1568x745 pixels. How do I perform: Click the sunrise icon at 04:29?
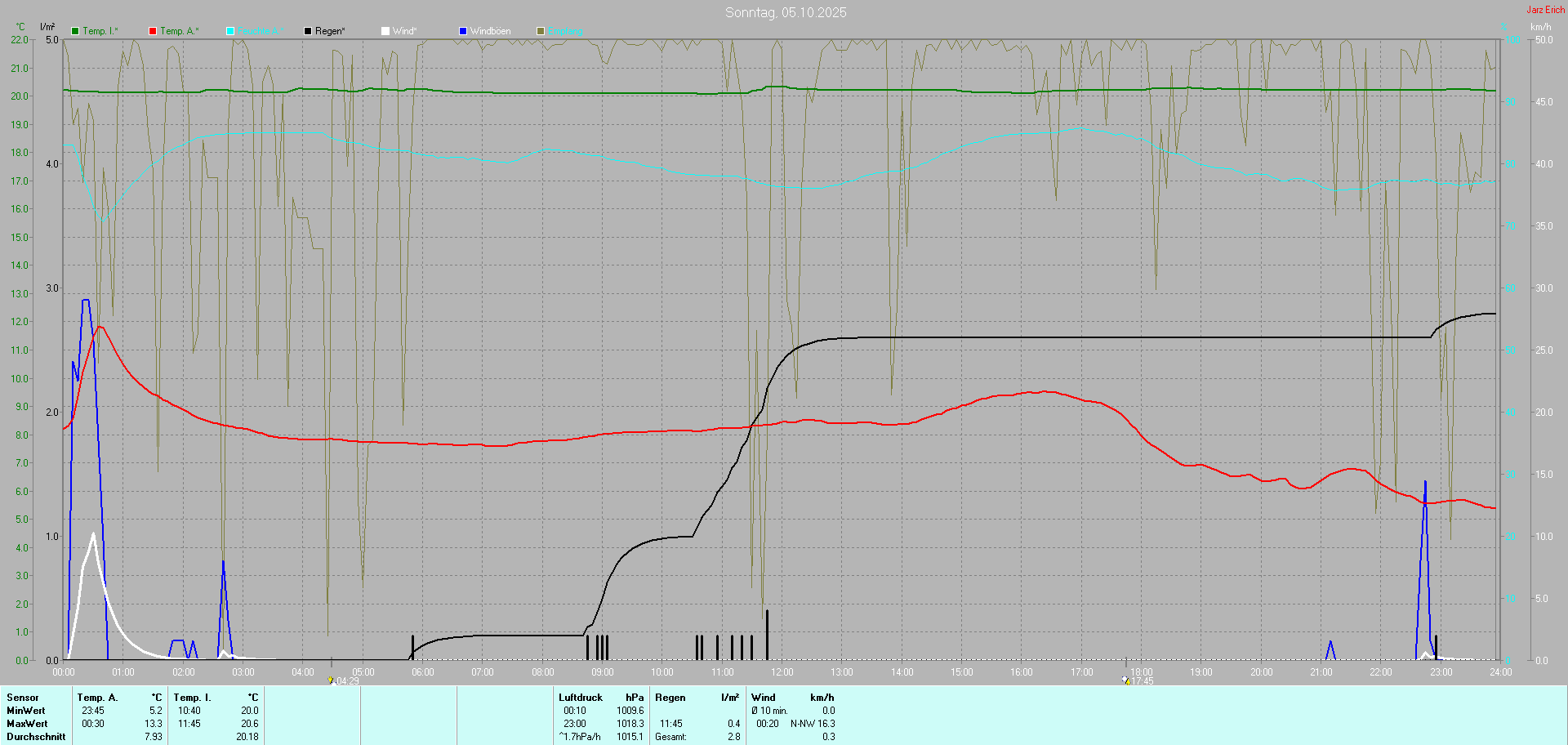click(x=331, y=680)
